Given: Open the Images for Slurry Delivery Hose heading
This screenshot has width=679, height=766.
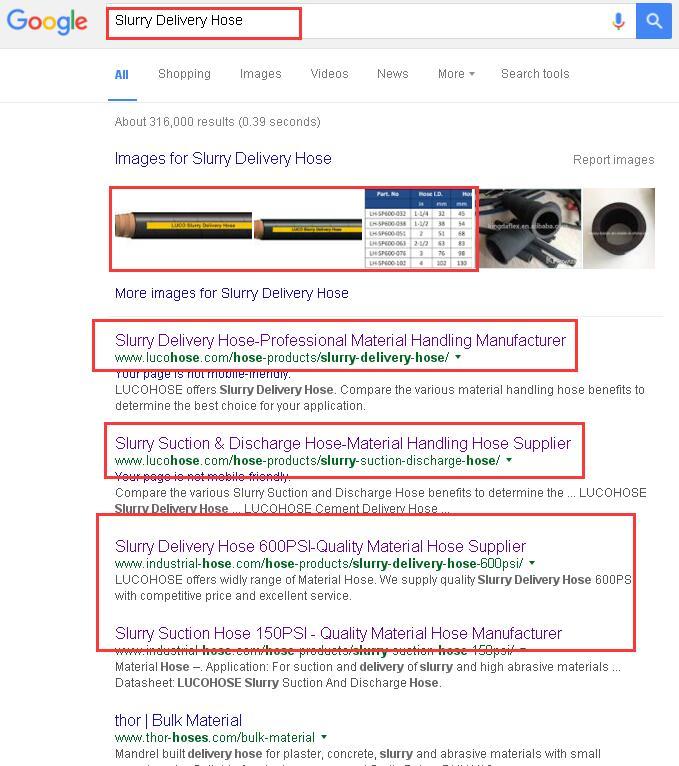Looking at the screenshot, I should 223,158.
